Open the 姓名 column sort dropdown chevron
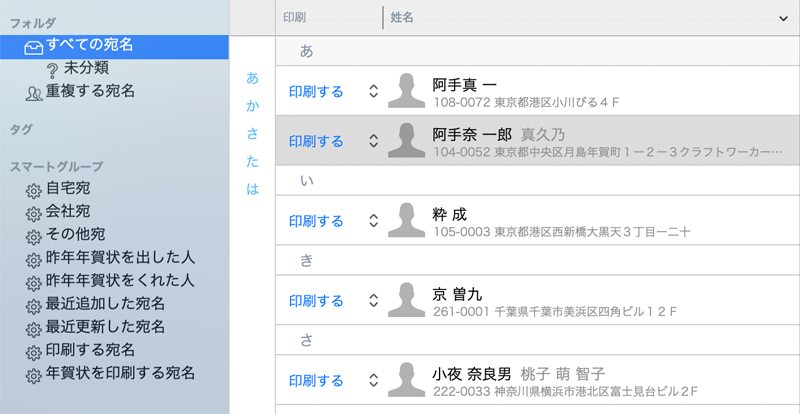Screen dimensions: 800x414 pos(783,18)
